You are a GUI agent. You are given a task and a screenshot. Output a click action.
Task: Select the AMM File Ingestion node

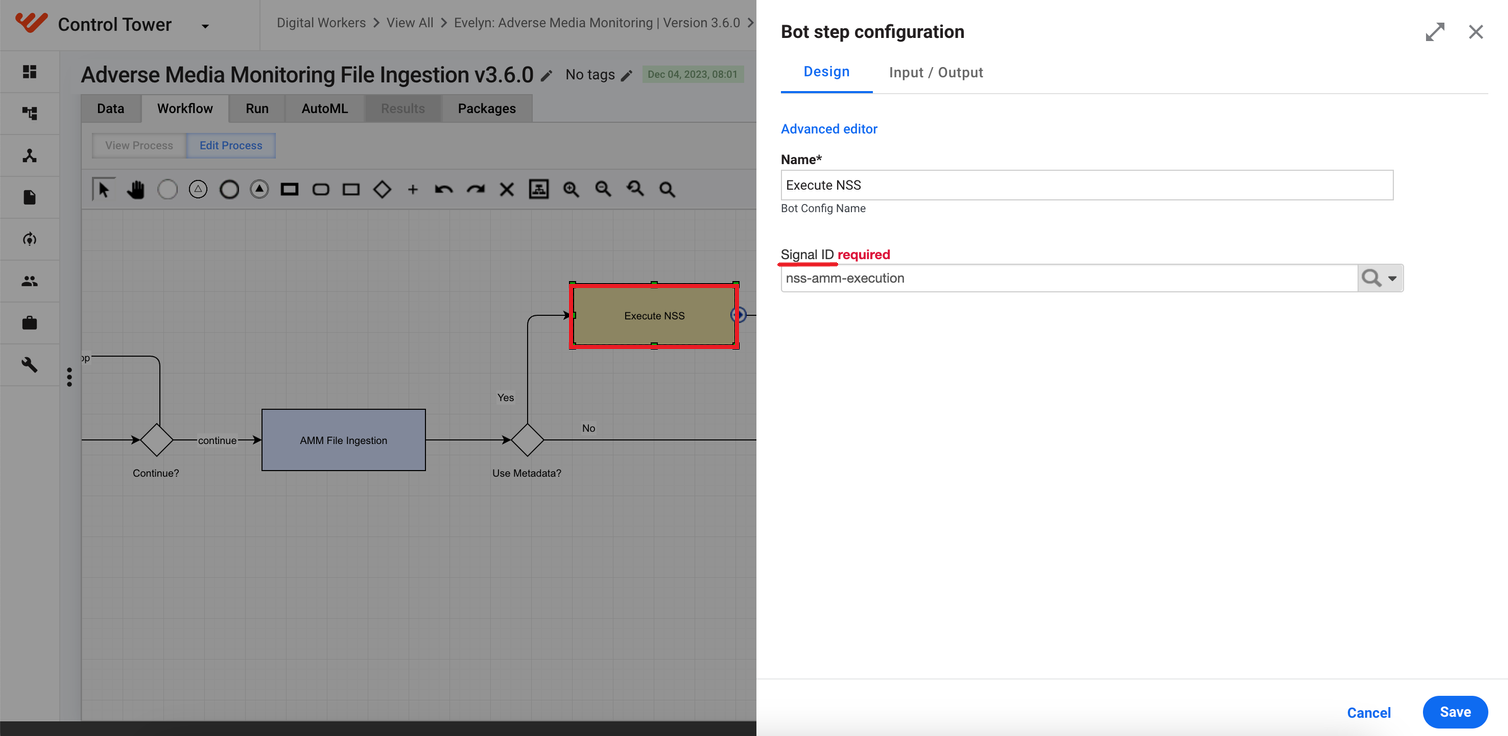[344, 440]
